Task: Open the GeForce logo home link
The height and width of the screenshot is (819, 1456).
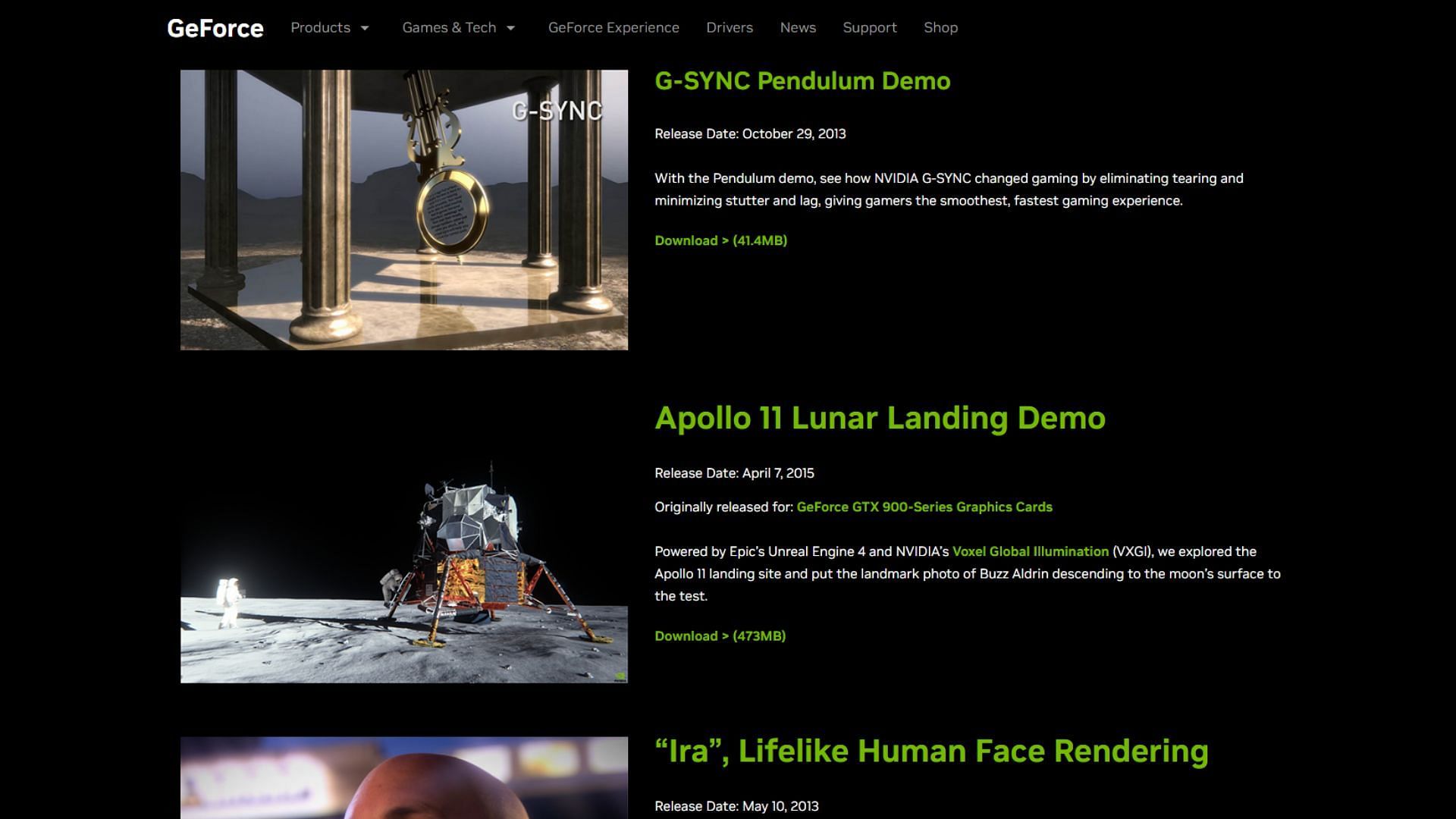Action: coord(215,28)
